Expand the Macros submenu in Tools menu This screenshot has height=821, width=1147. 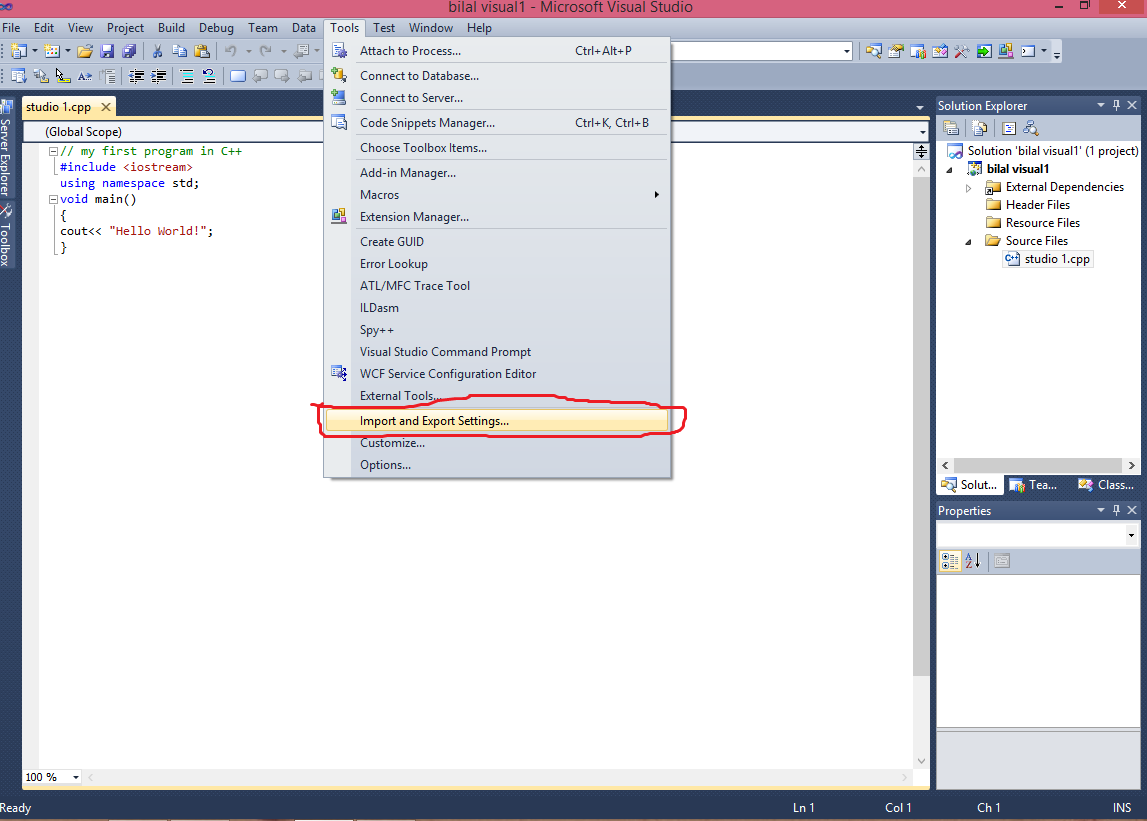(x=450, y=194)
